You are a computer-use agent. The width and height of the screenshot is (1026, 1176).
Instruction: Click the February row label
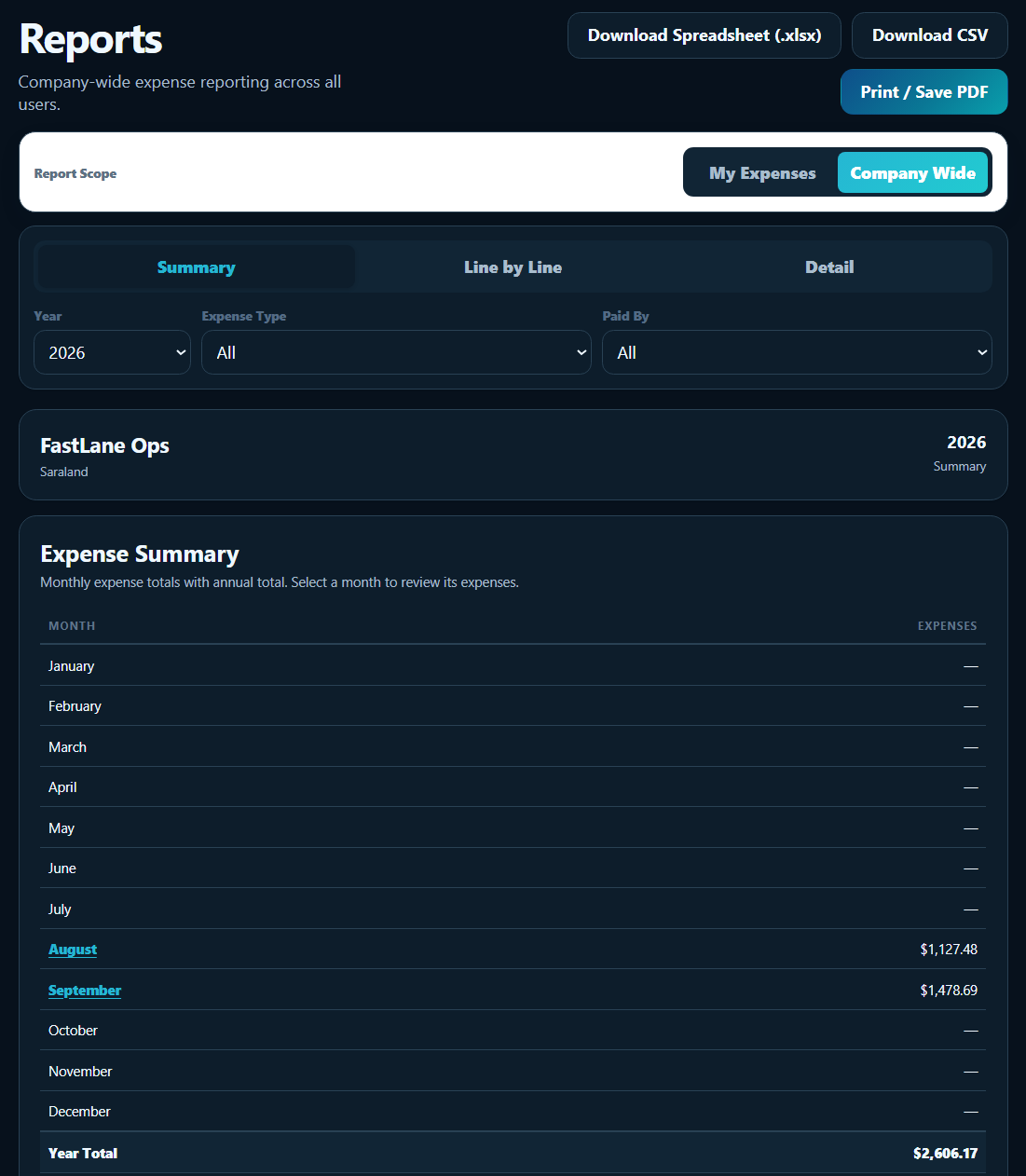pyautogui.click(x=75, y=706)
